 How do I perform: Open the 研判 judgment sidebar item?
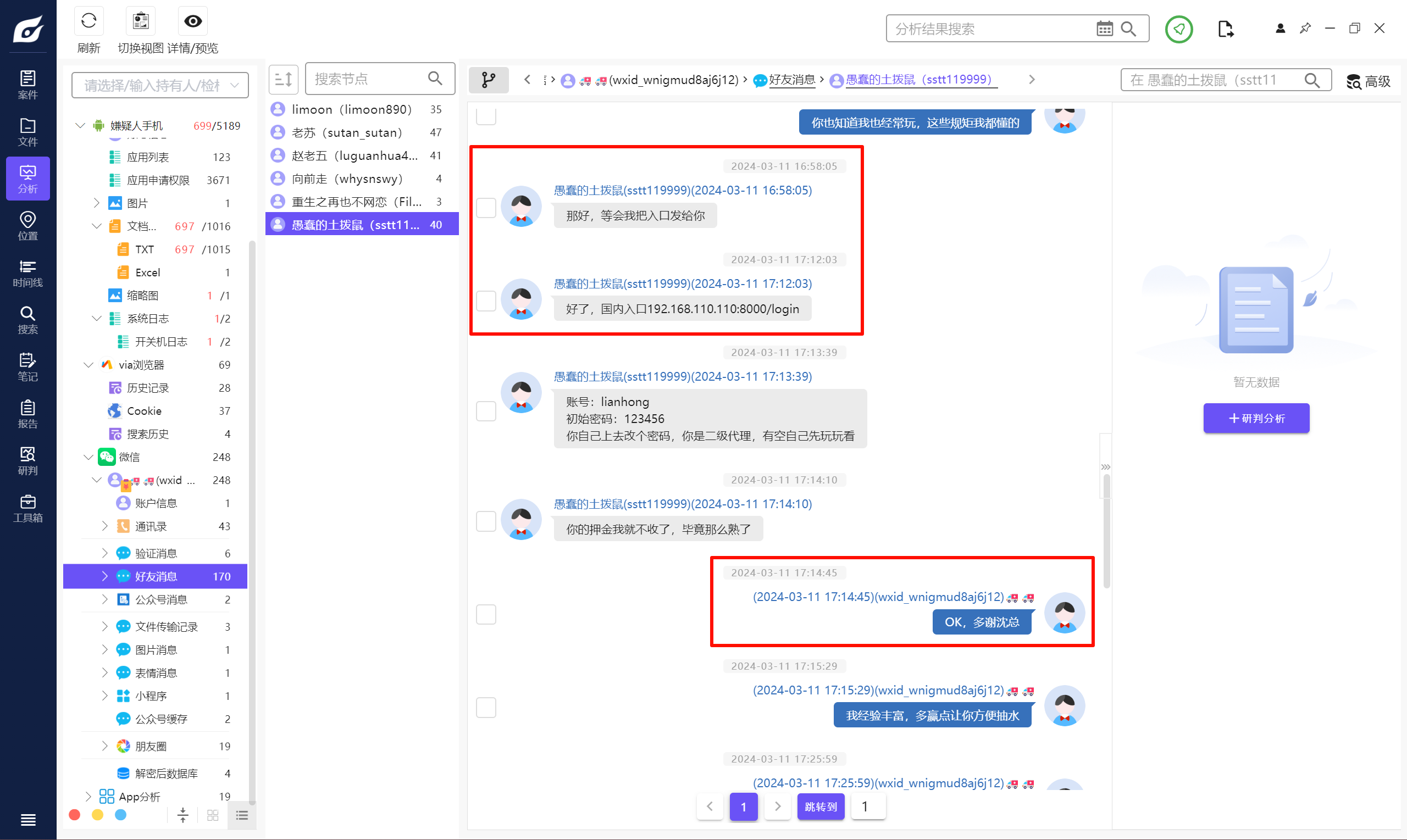point(27,461)
